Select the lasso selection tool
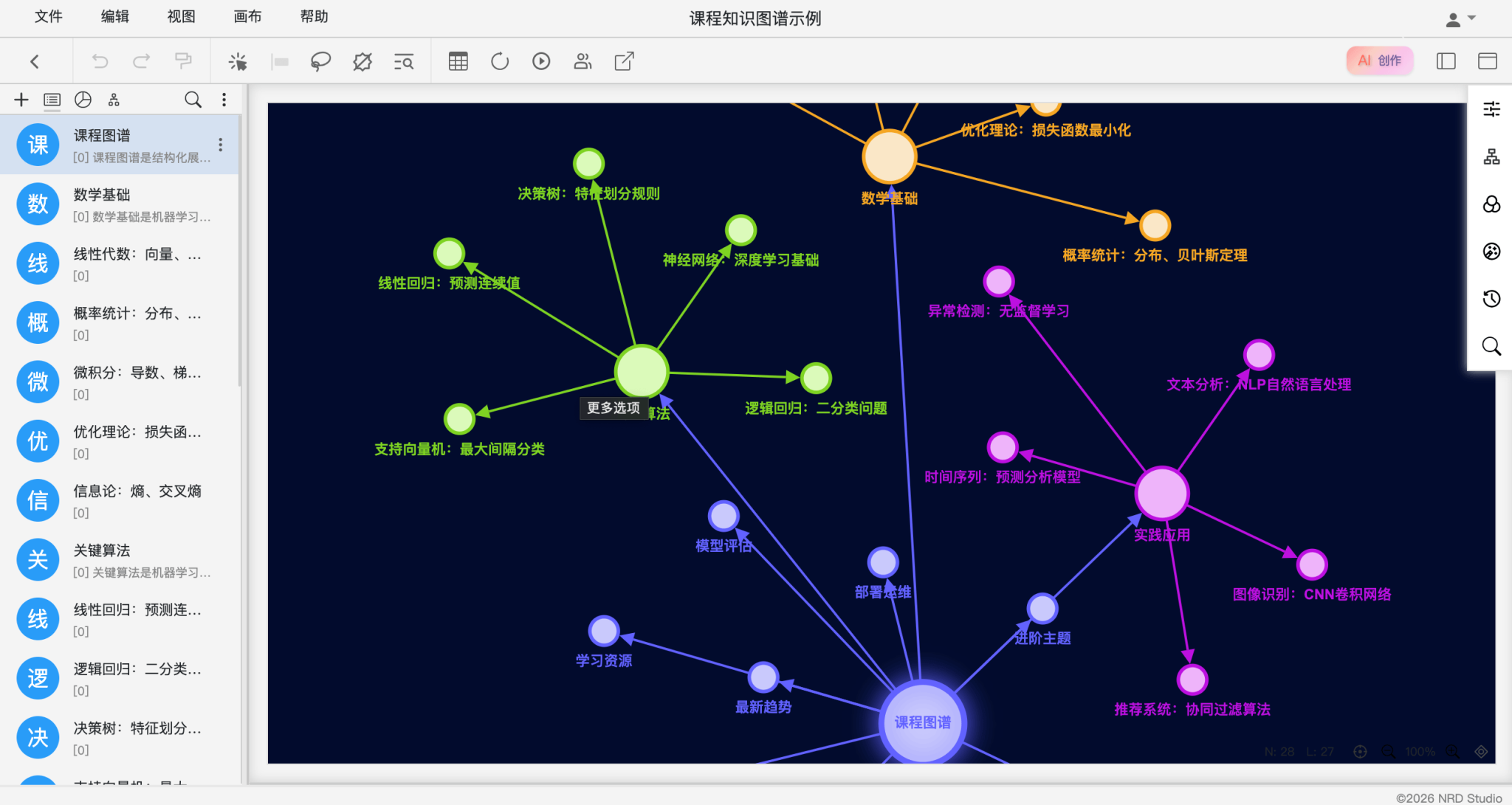The height and width of the screenshot is (805, 1512). click(x=320, y=61)
